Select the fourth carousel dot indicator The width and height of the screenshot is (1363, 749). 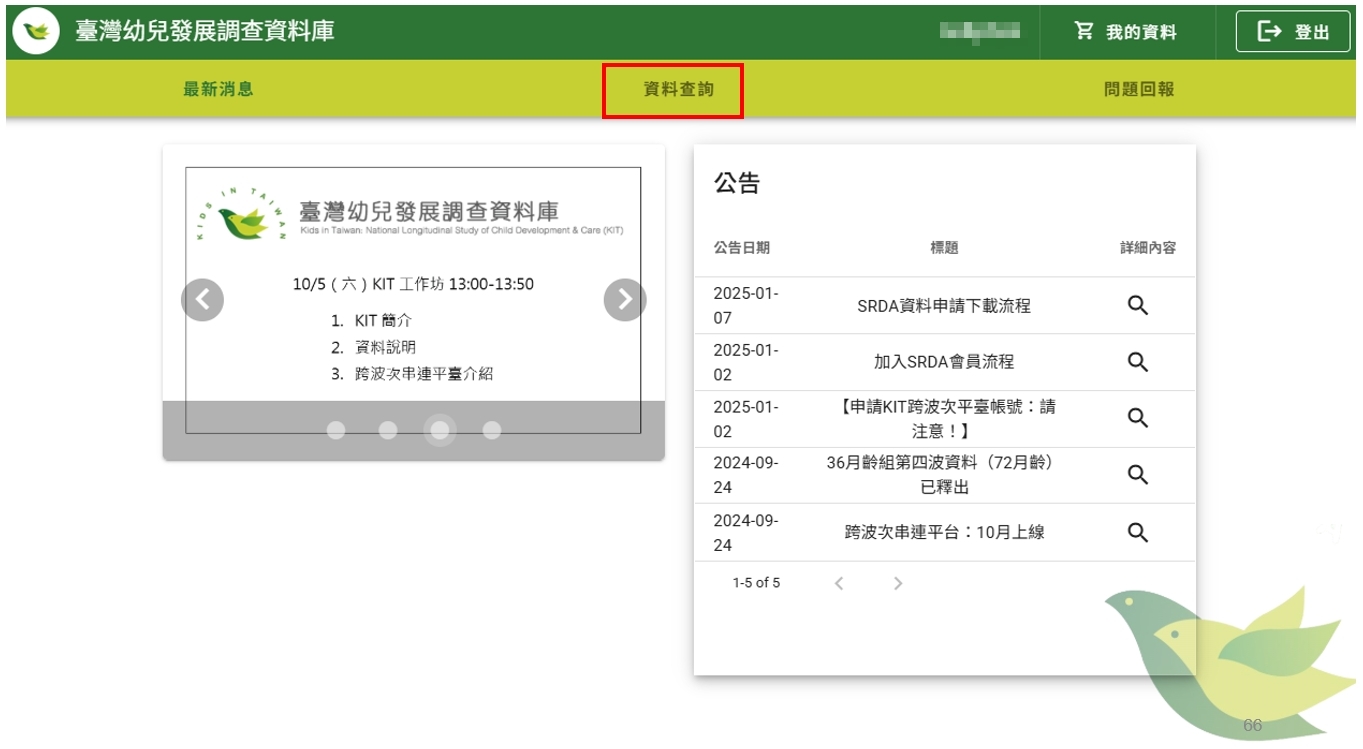tap(492, 430)
